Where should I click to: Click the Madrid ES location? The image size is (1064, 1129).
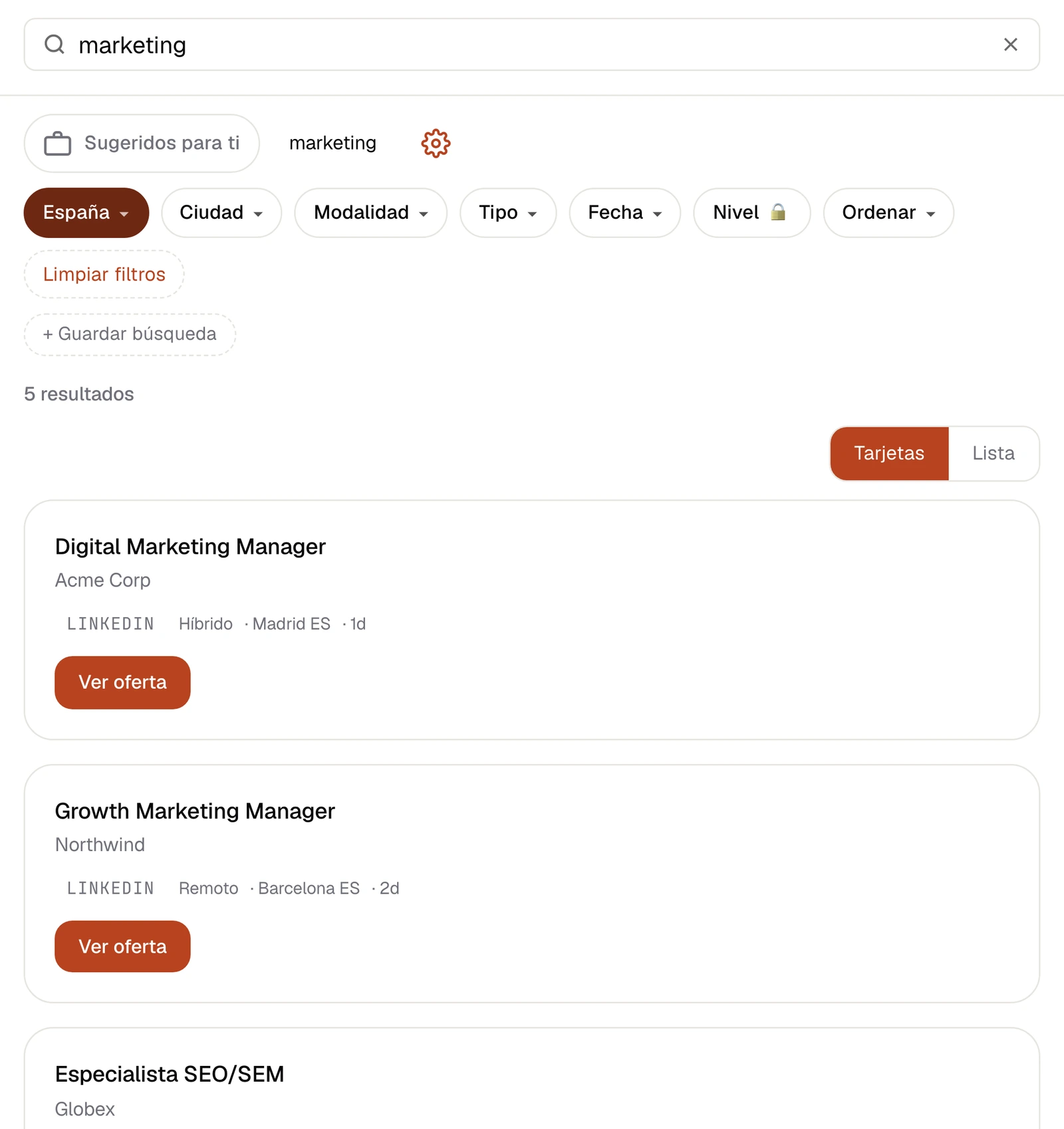pos(291,624)
